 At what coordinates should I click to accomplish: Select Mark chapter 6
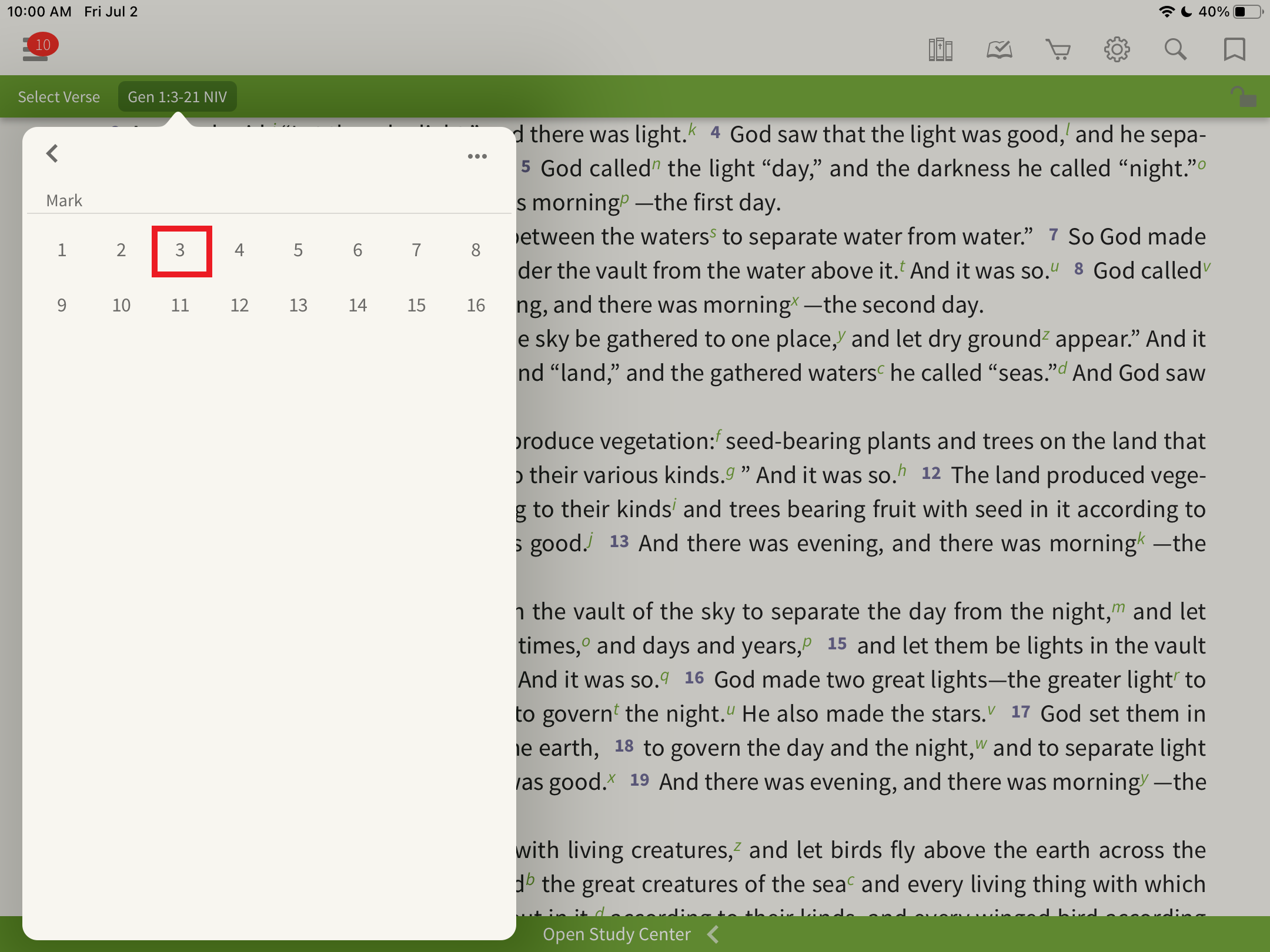click(x=357, y=250)
